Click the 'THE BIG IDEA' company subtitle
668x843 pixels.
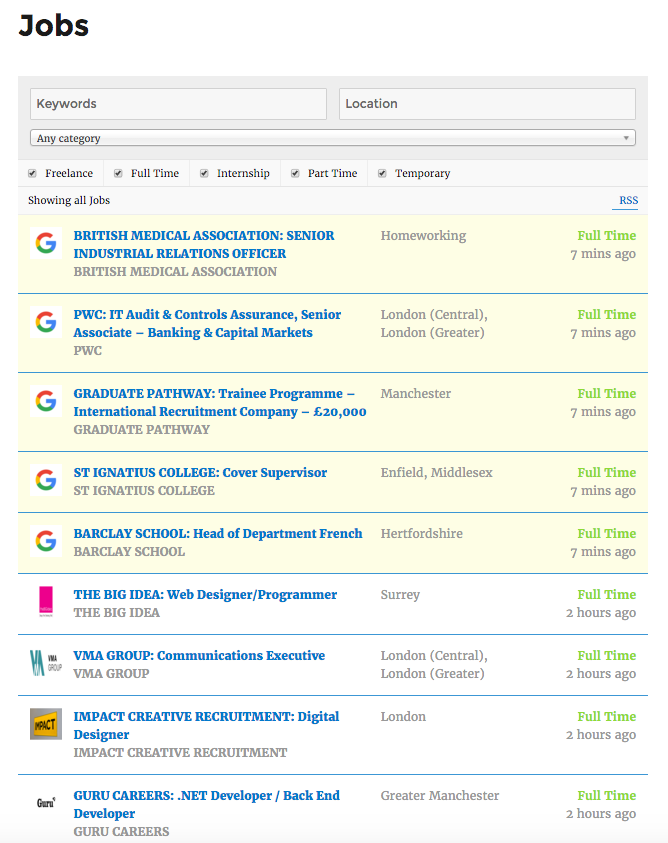coord(117,612)
